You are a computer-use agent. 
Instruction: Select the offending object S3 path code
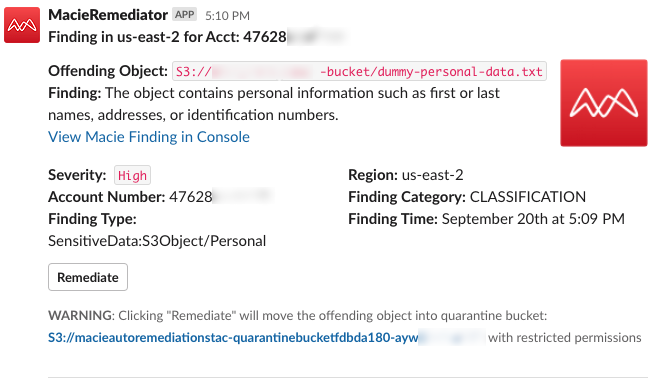click(x=359, y=71)
